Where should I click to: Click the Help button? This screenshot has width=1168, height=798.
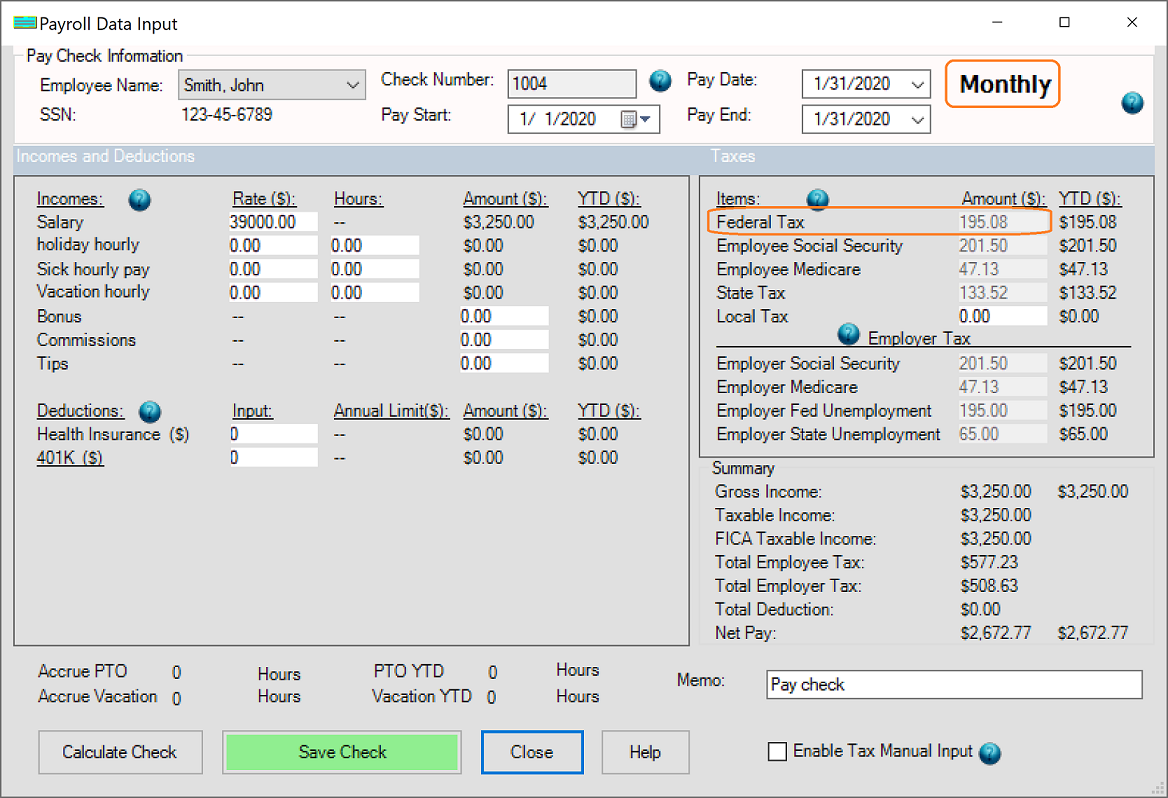(645, 752)
